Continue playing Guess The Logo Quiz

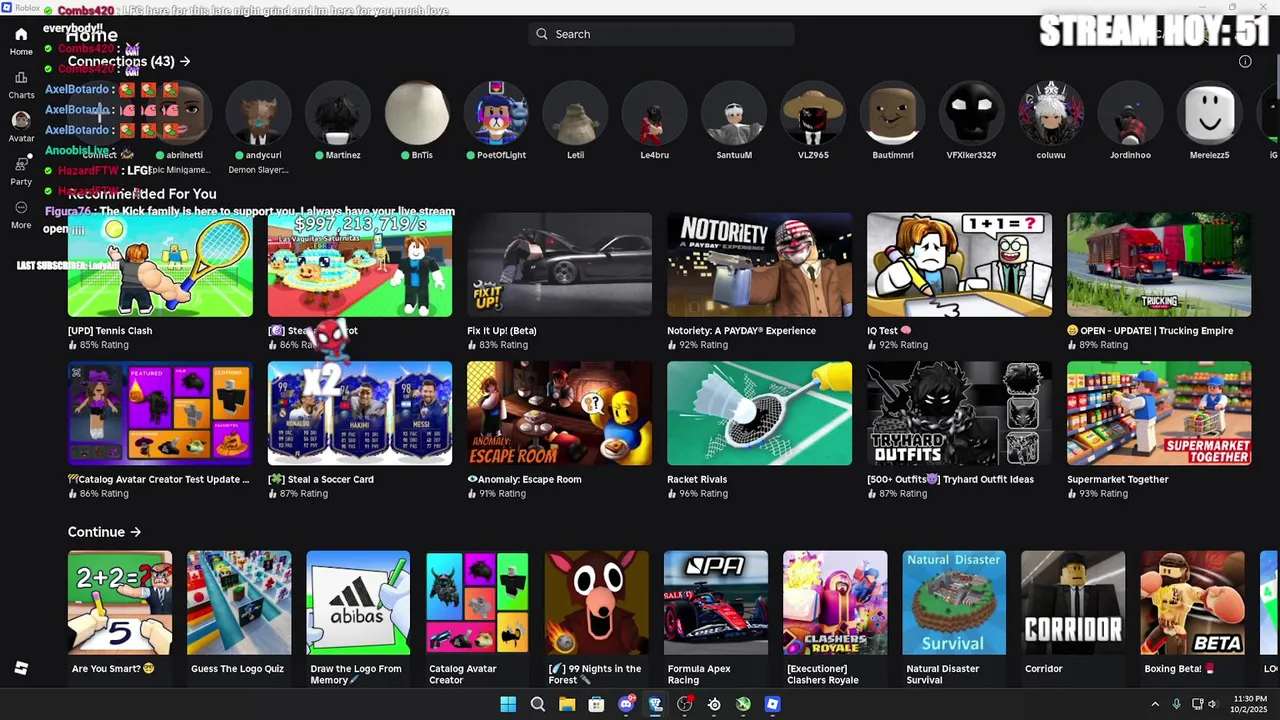pyautogui.click(x=239, y=602)
